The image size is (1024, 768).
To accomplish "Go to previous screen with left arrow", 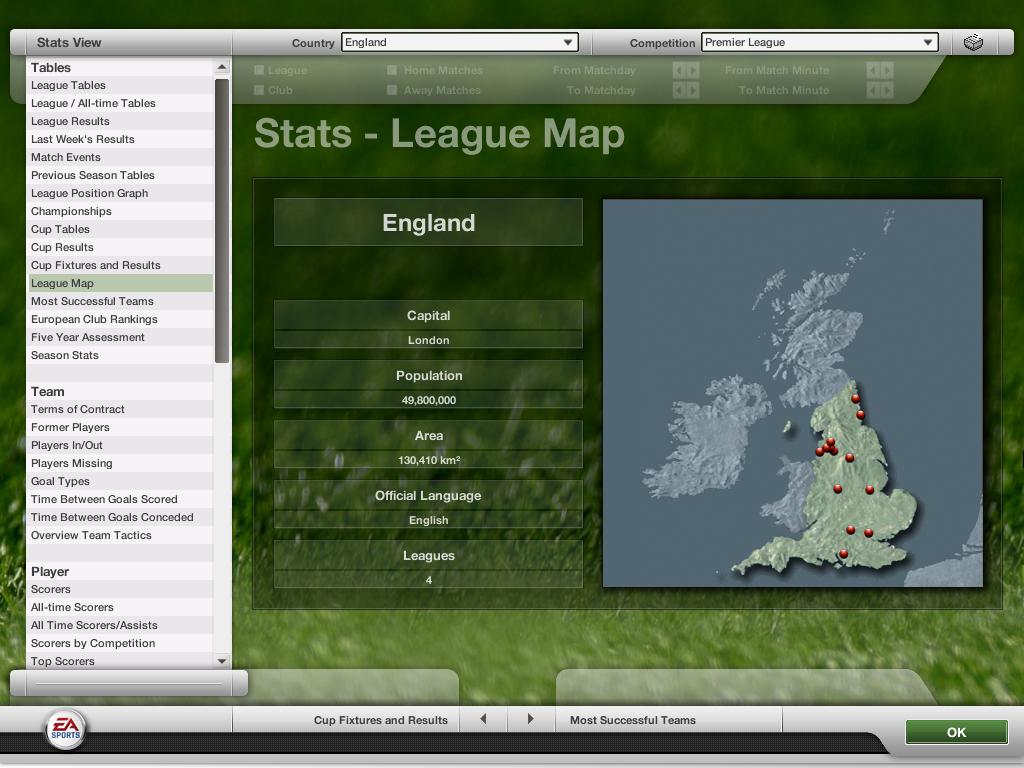I will pos(484,719).
